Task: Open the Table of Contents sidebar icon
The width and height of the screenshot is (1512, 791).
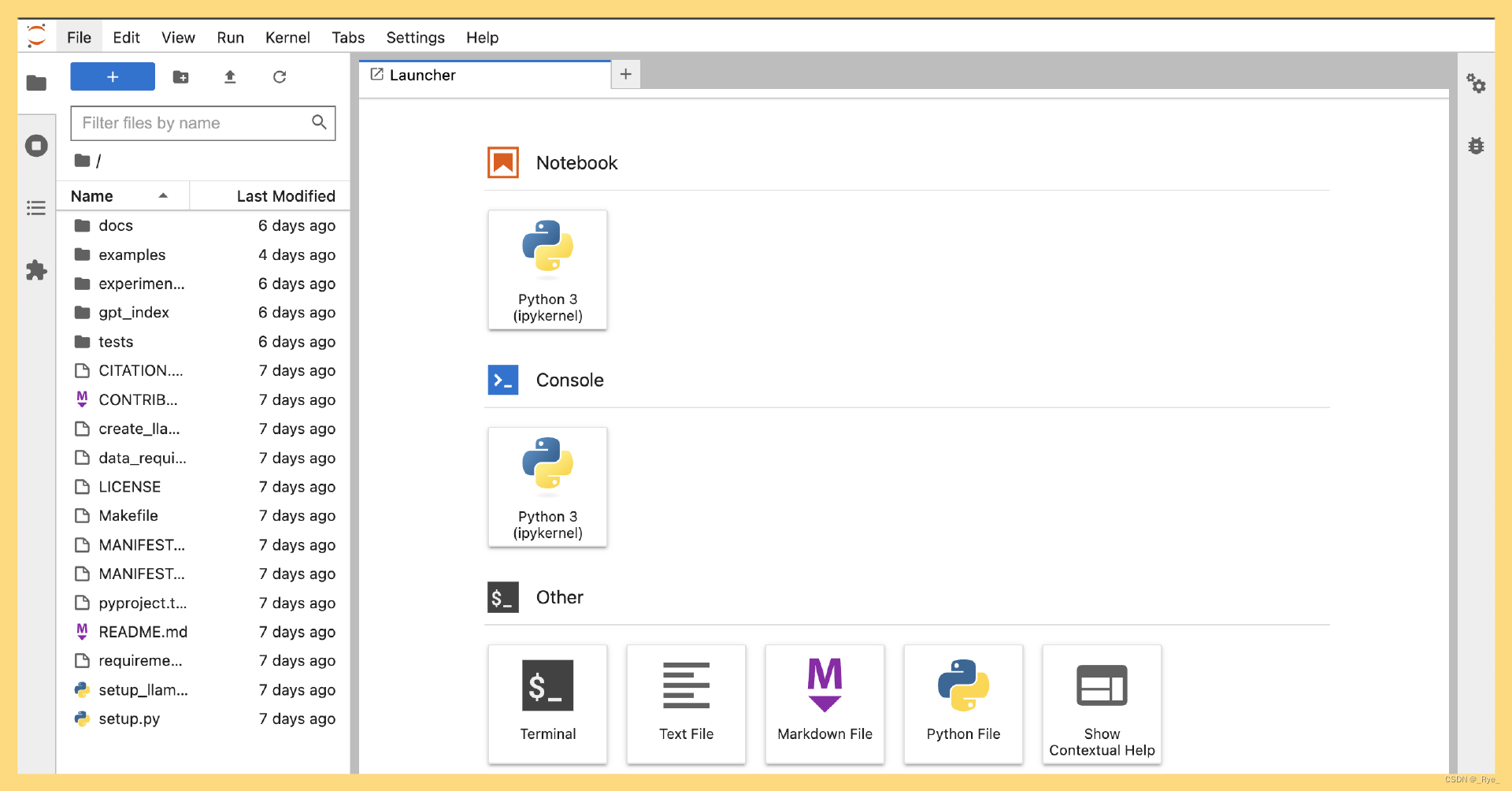Action: (36, 208)
